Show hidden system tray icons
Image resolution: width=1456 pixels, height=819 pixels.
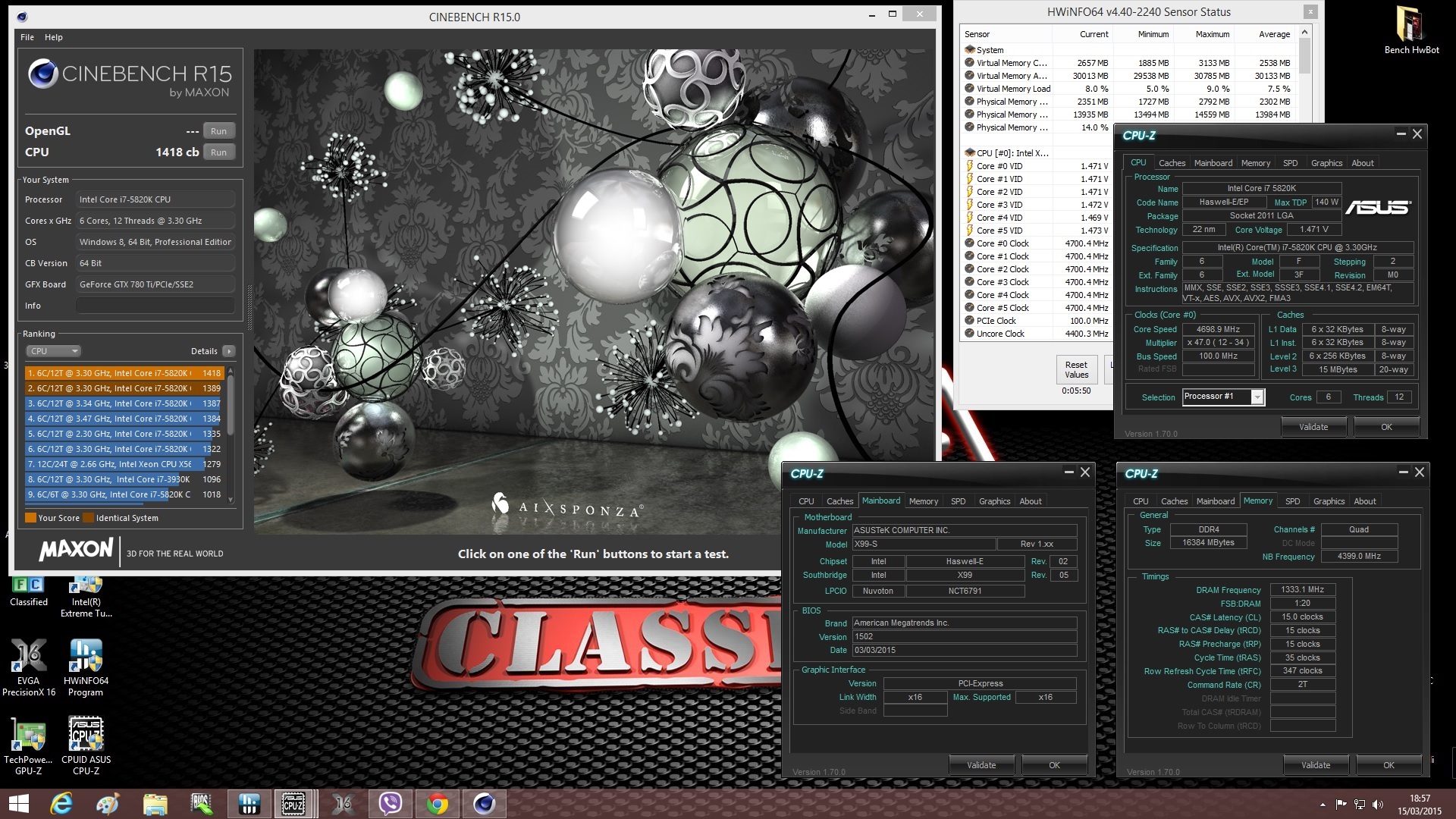pyautogui.click(x=1323, y=805)
